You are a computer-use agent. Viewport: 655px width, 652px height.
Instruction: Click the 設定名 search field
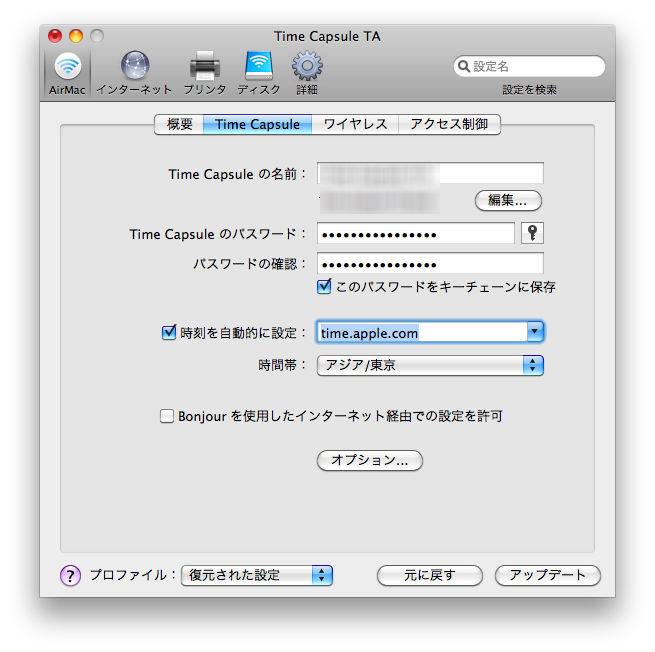pos(529,66)
